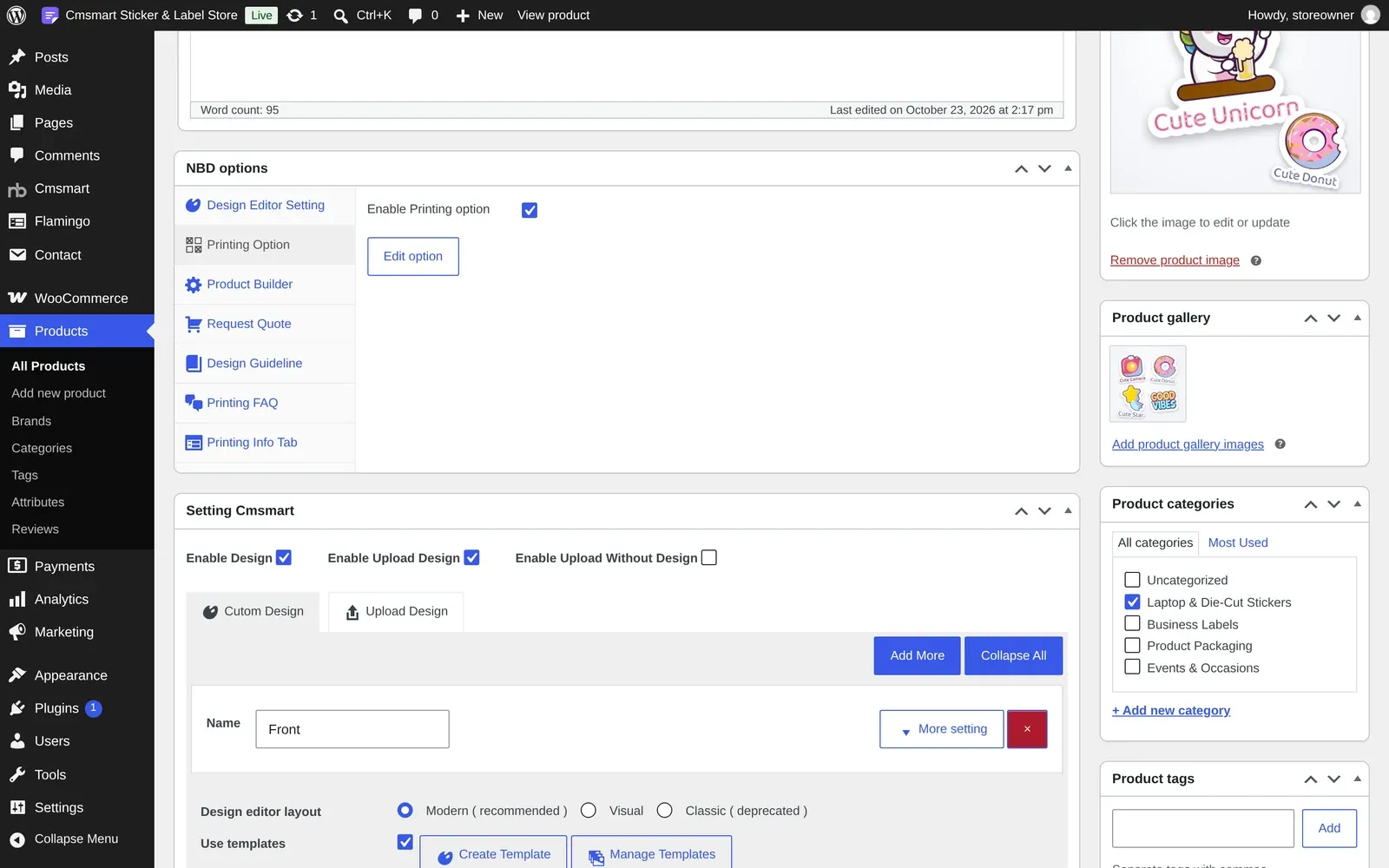The image size is (1389, 868).
Task: Click the Add More button
Action: point(917,655)
